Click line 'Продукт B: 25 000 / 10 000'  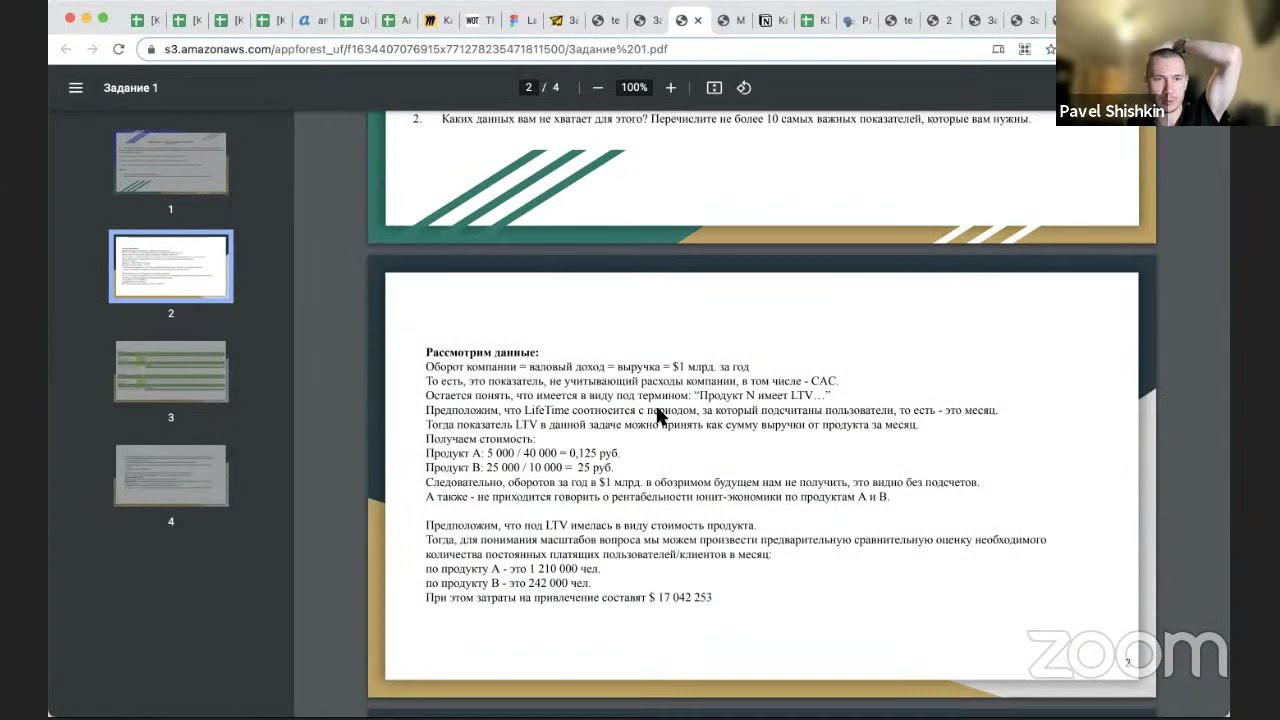[519, 467]
